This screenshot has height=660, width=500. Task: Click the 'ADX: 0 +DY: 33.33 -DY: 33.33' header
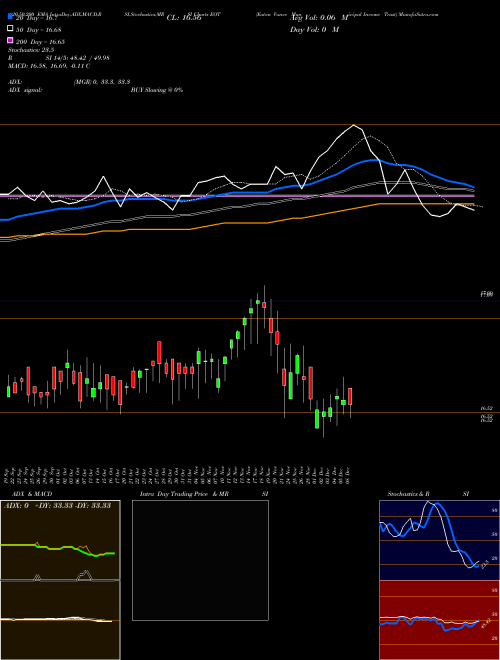pos(57,505)
